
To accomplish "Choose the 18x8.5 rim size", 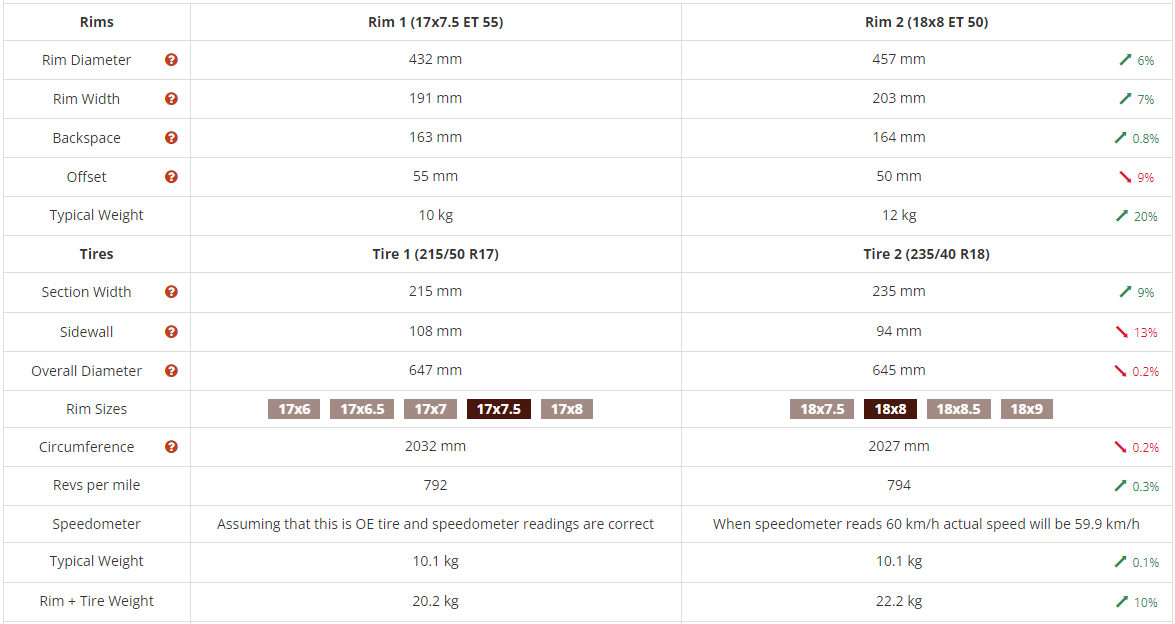I will click(959, 409).
